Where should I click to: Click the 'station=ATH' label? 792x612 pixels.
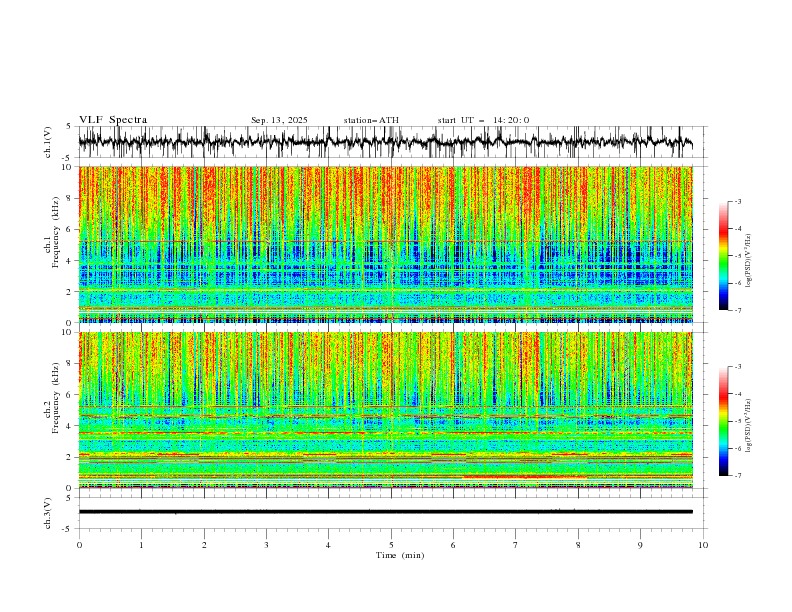(x=371, y=120)
